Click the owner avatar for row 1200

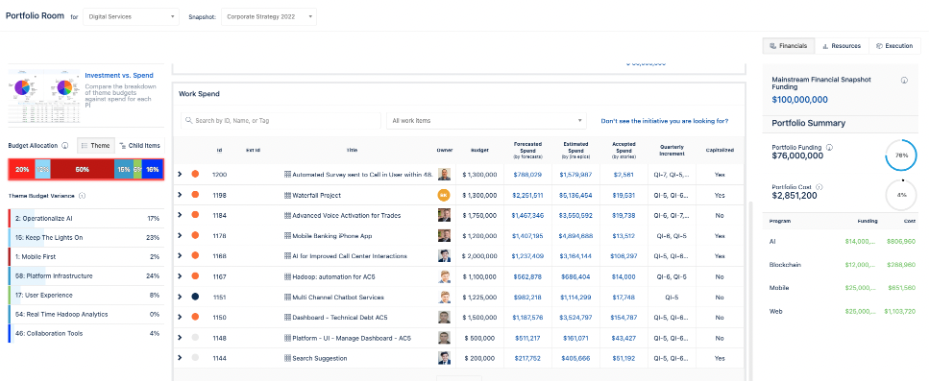[444, 174]
